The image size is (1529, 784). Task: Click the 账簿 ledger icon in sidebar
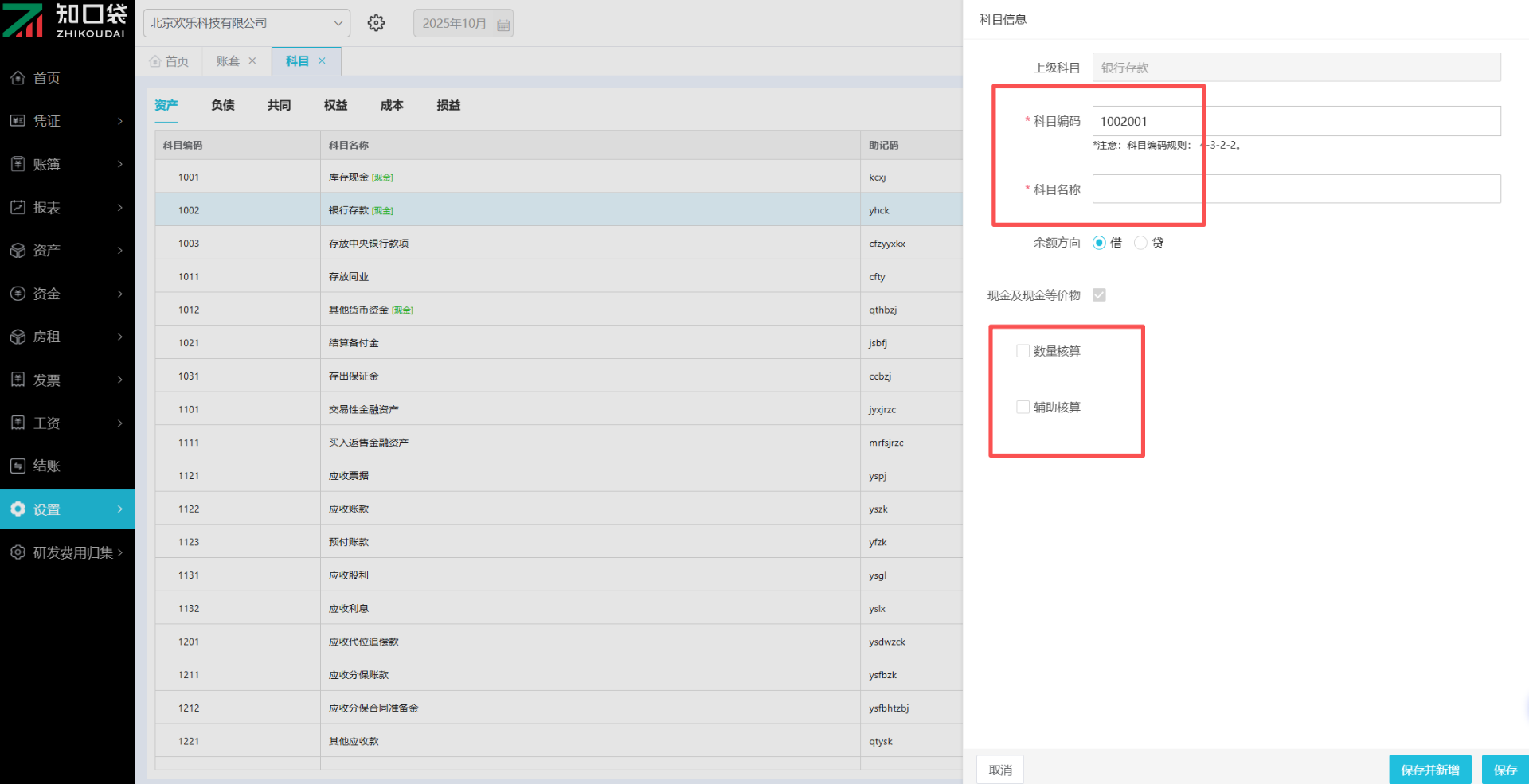(18, 164)
